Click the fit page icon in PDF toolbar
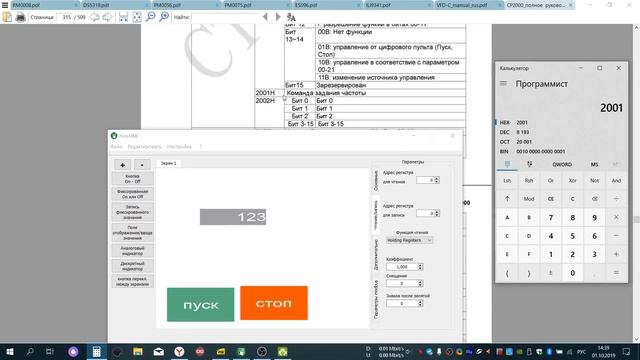640x360 pixels. tap(137, 17)
